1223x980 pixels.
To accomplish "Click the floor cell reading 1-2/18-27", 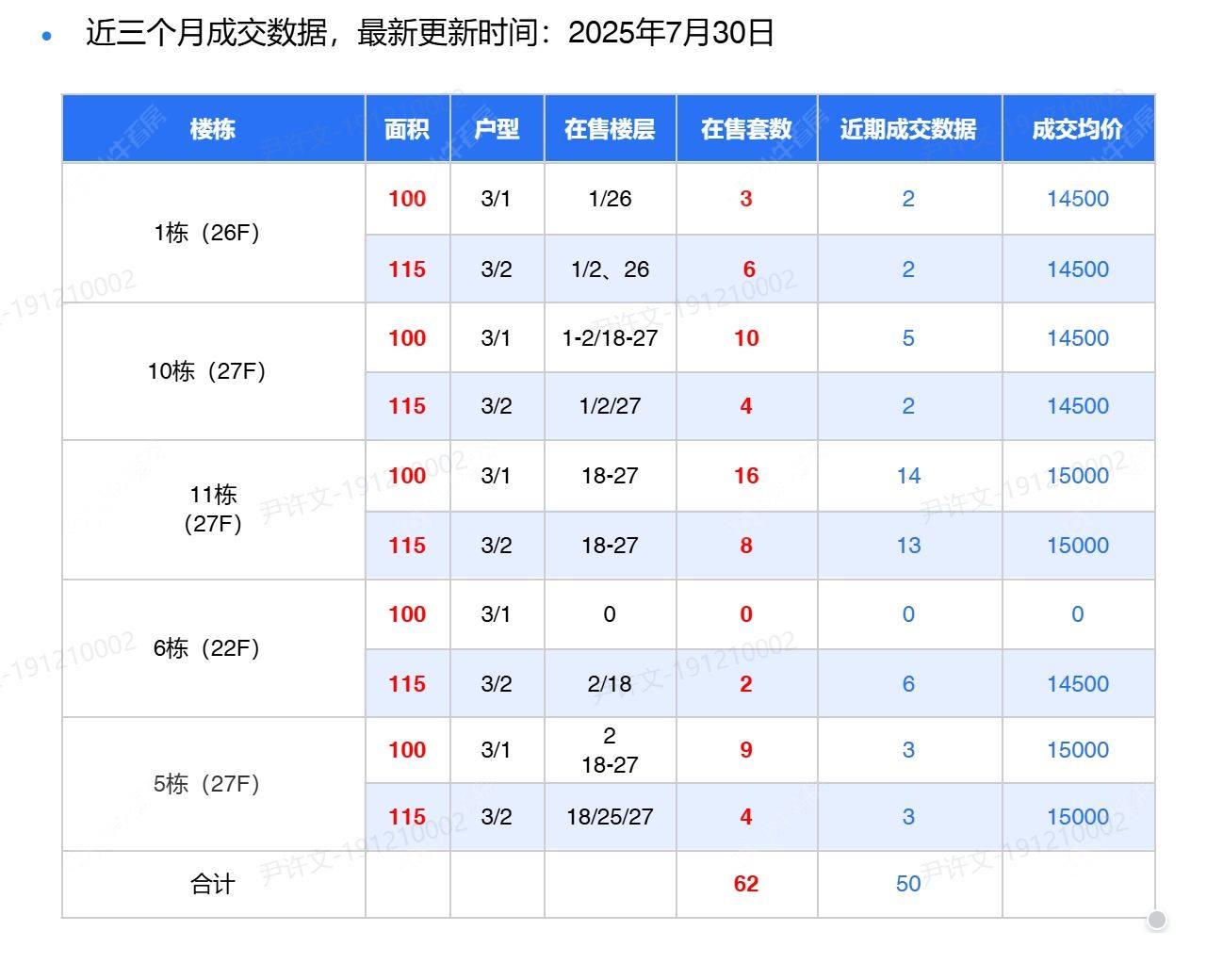I will pyautogui.click(x=610, y=338).
